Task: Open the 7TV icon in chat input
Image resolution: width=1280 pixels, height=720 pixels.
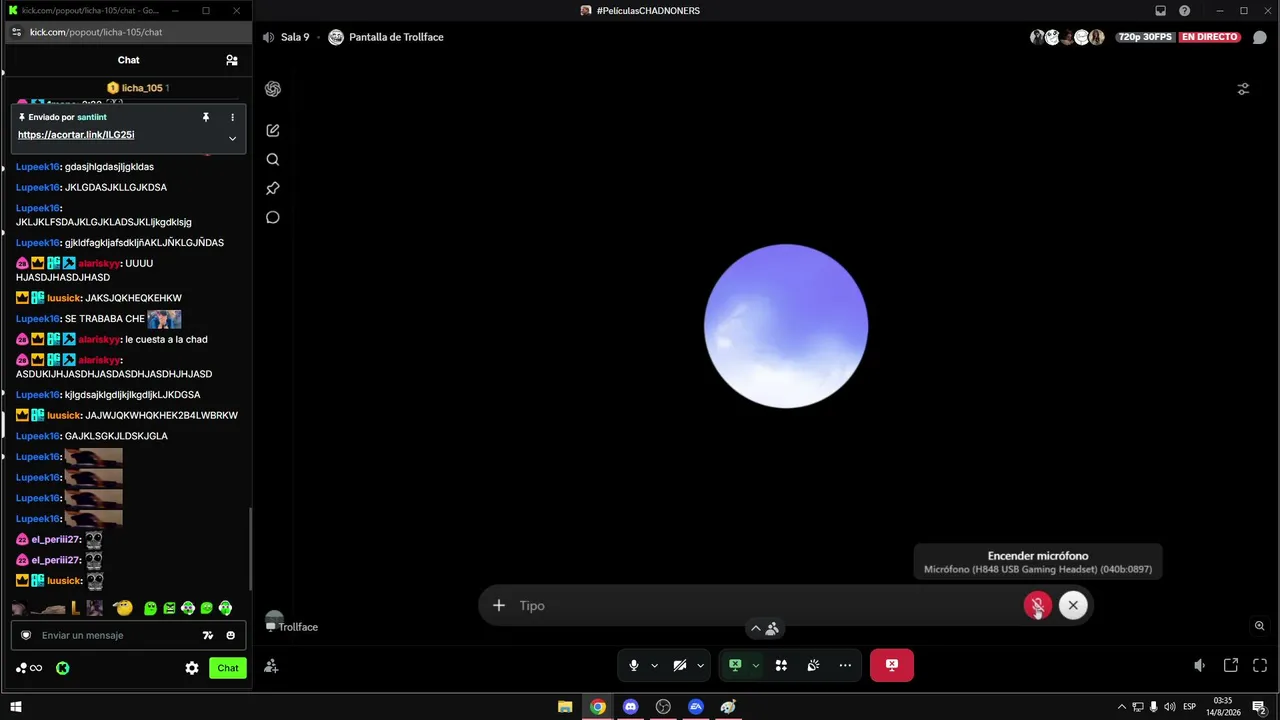Action: pos(208,635)
